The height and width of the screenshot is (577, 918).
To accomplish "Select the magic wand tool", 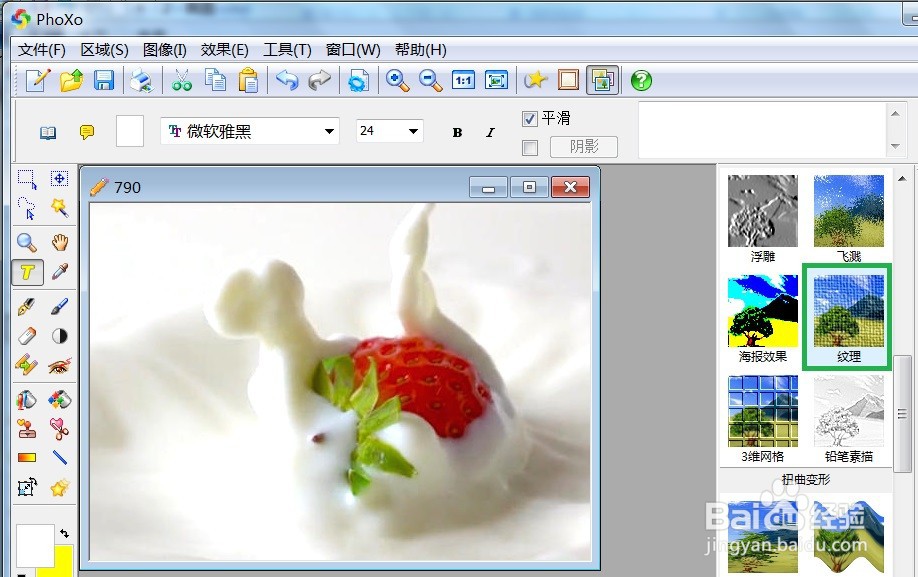I will click(x=59, y=207).
